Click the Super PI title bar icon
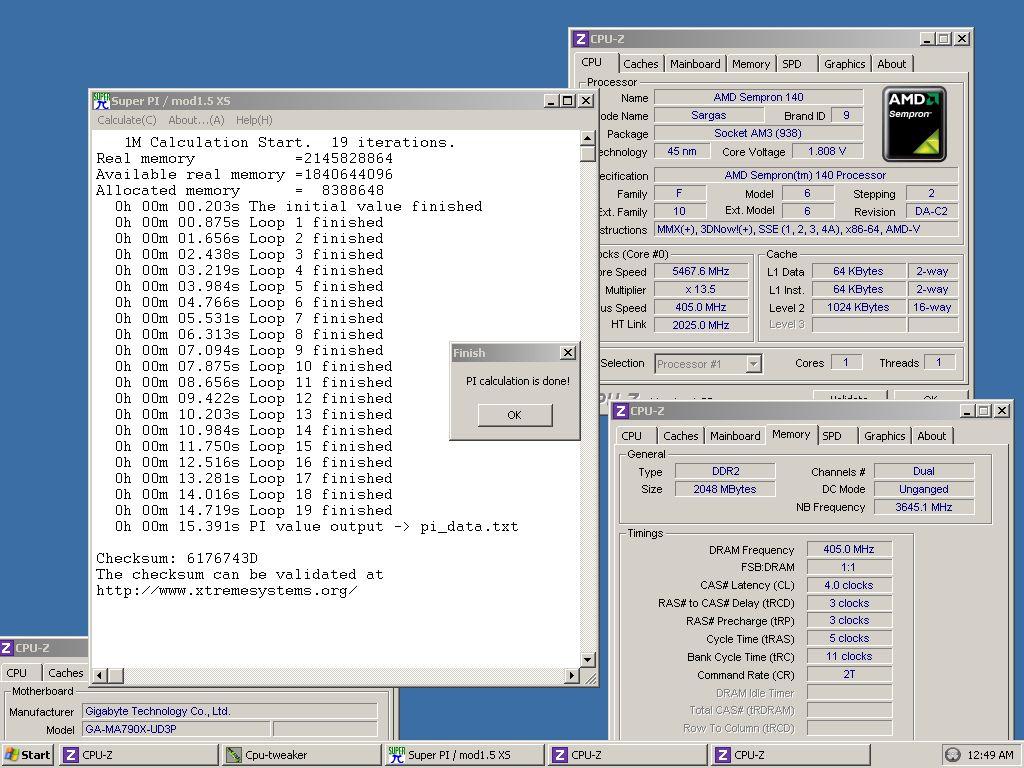This screenshot has width=1024, height=768. [x=101, y=101]
